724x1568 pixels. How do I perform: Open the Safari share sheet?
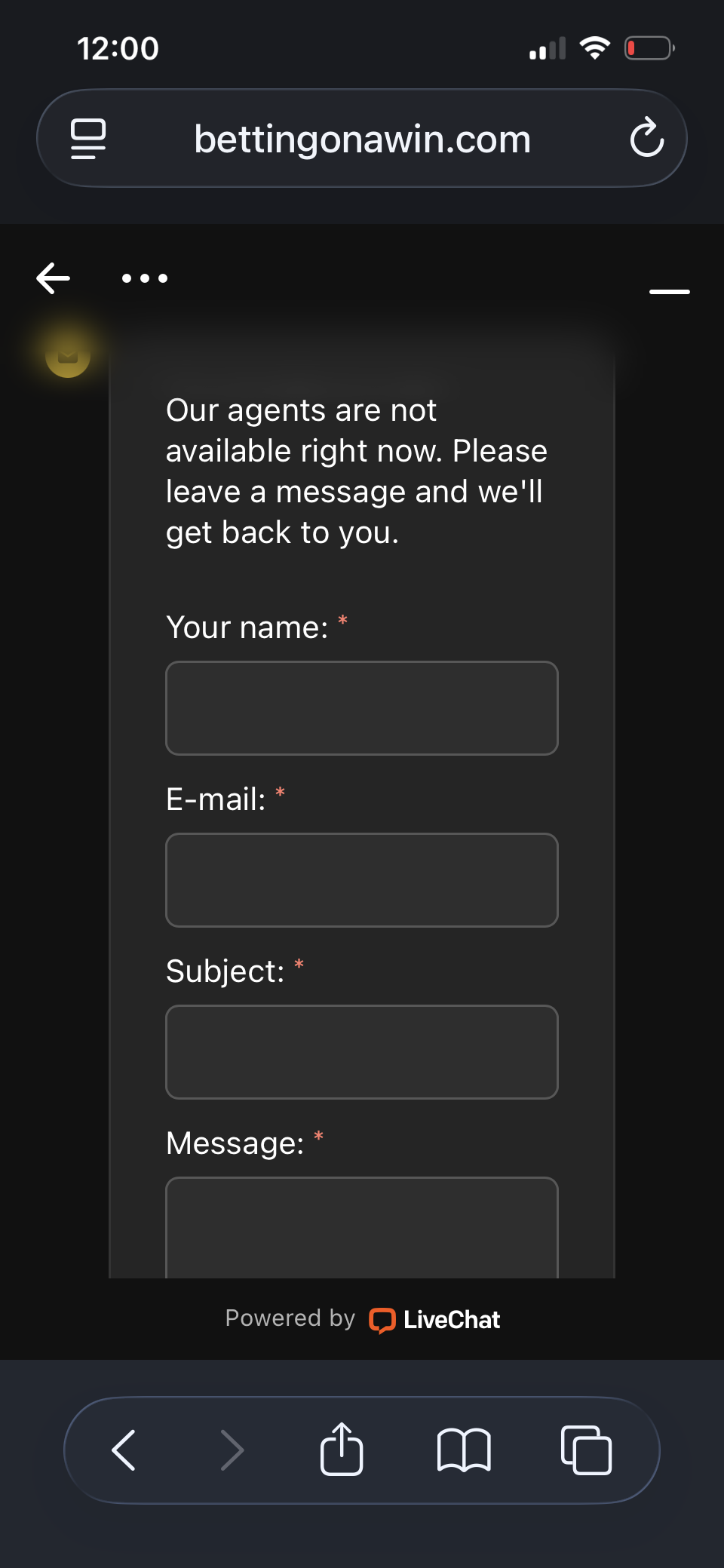[342, 1448]
